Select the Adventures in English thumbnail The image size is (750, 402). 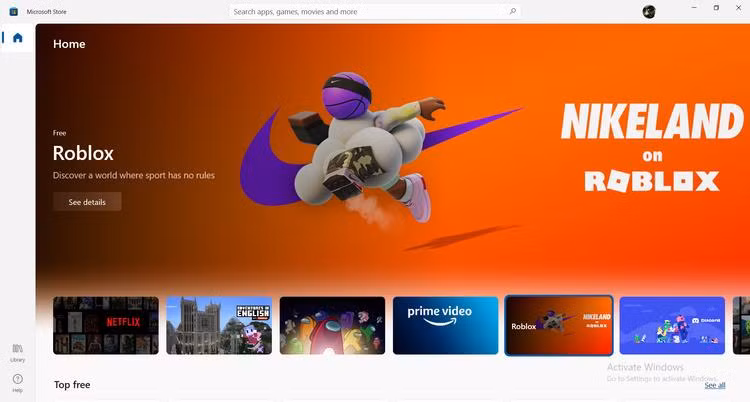(218, 325)
